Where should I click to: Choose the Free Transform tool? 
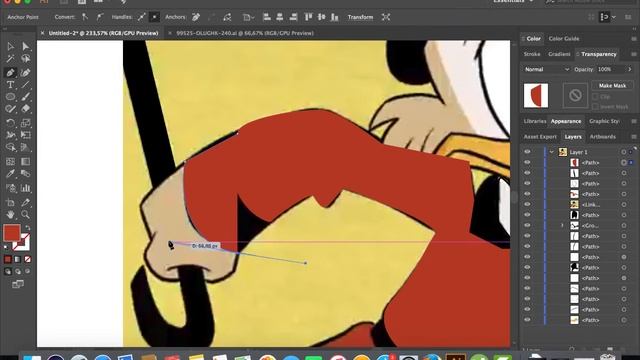25,135
